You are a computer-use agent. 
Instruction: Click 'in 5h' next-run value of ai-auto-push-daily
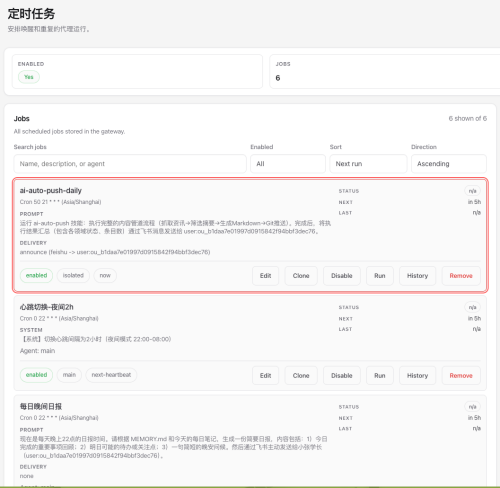(474, 202)
